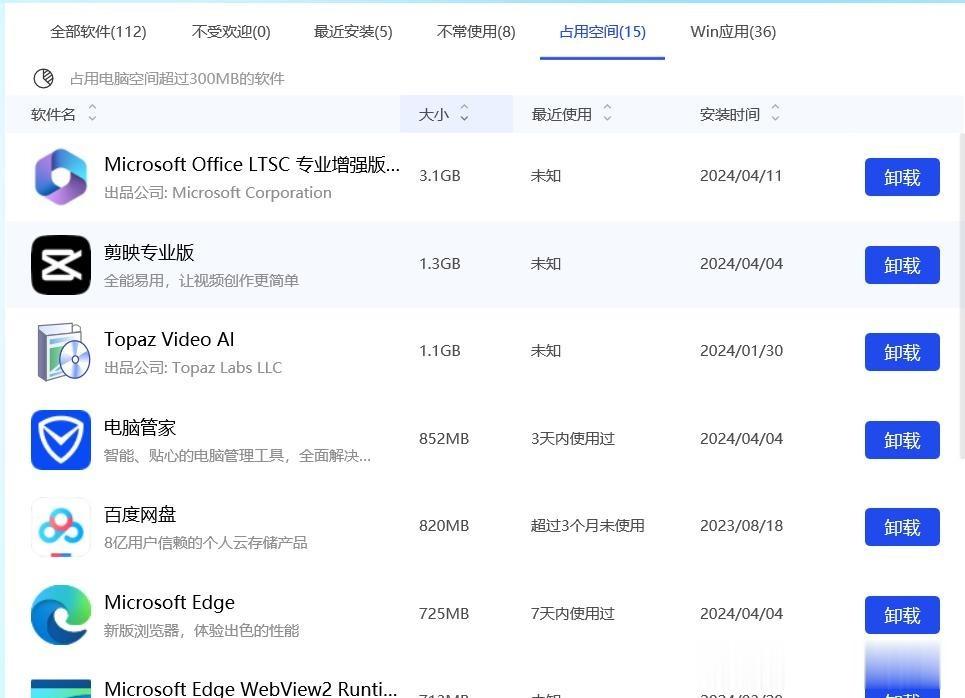
Task: Select the 占用空间(15) tab
Action: click(603, 31)
